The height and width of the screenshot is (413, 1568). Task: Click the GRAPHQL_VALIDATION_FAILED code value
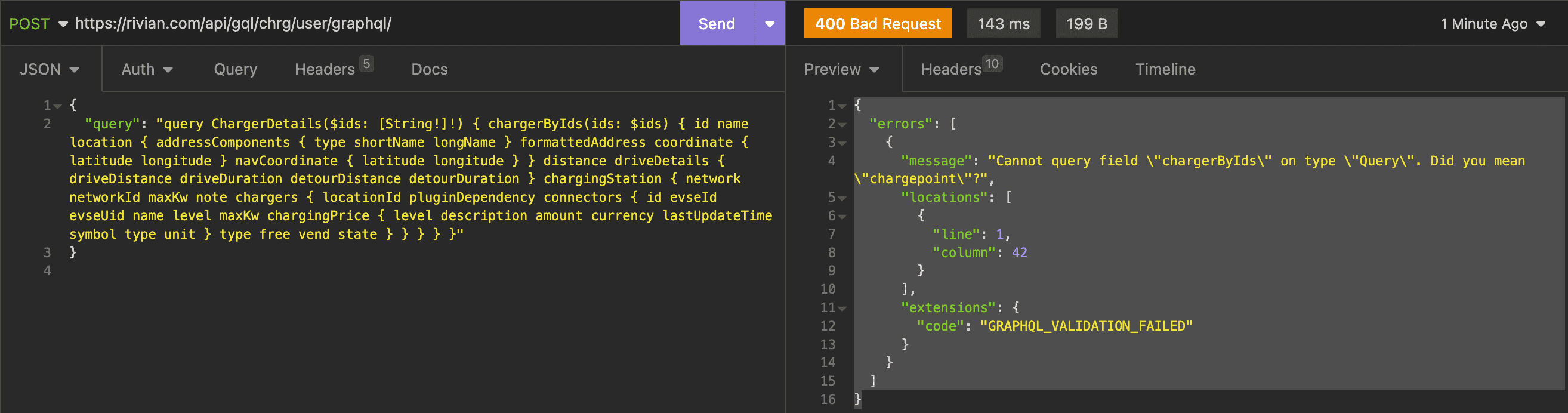pos(1087,326)
